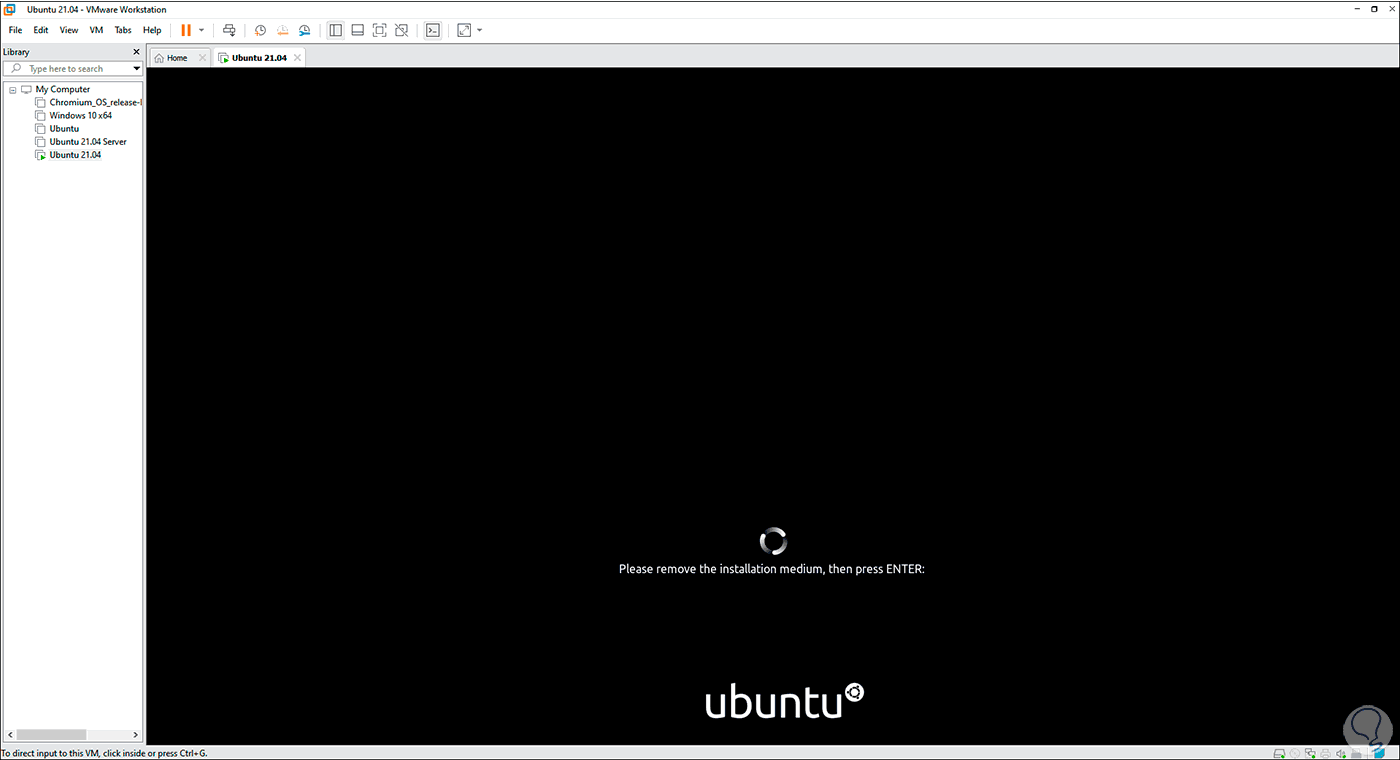Open the View menu
The width and height of the screenshot is (1400, 760).
[69, 30]
